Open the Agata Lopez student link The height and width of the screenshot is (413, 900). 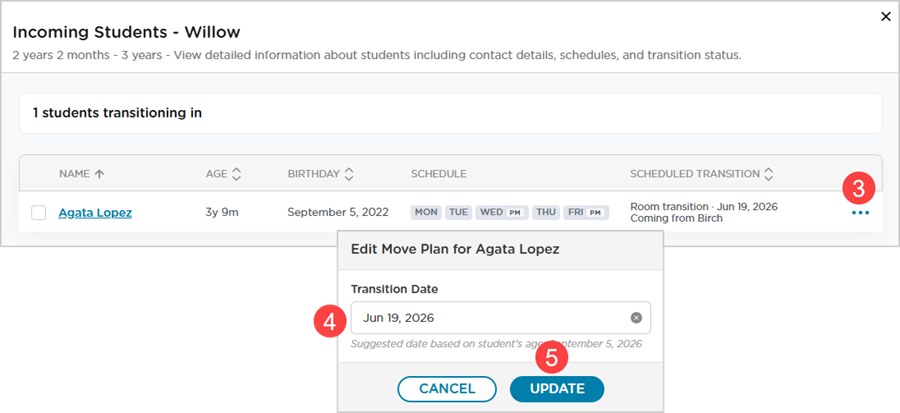pos(95,213)
